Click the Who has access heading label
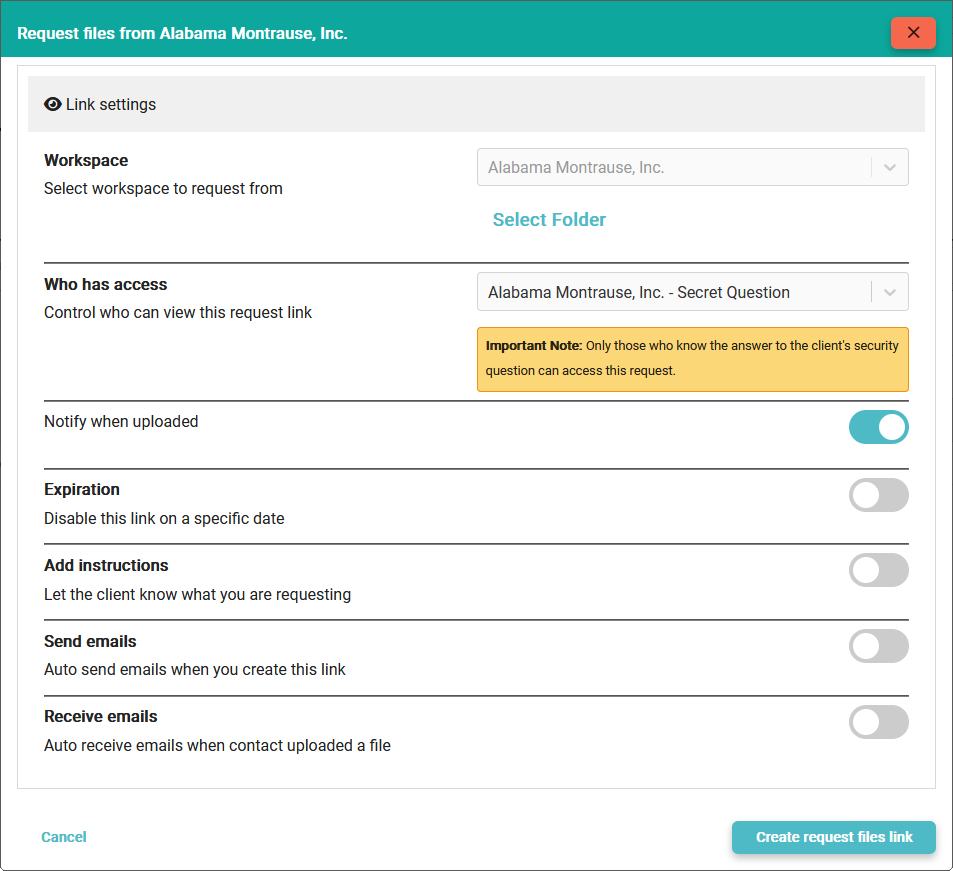 point(106,285)
